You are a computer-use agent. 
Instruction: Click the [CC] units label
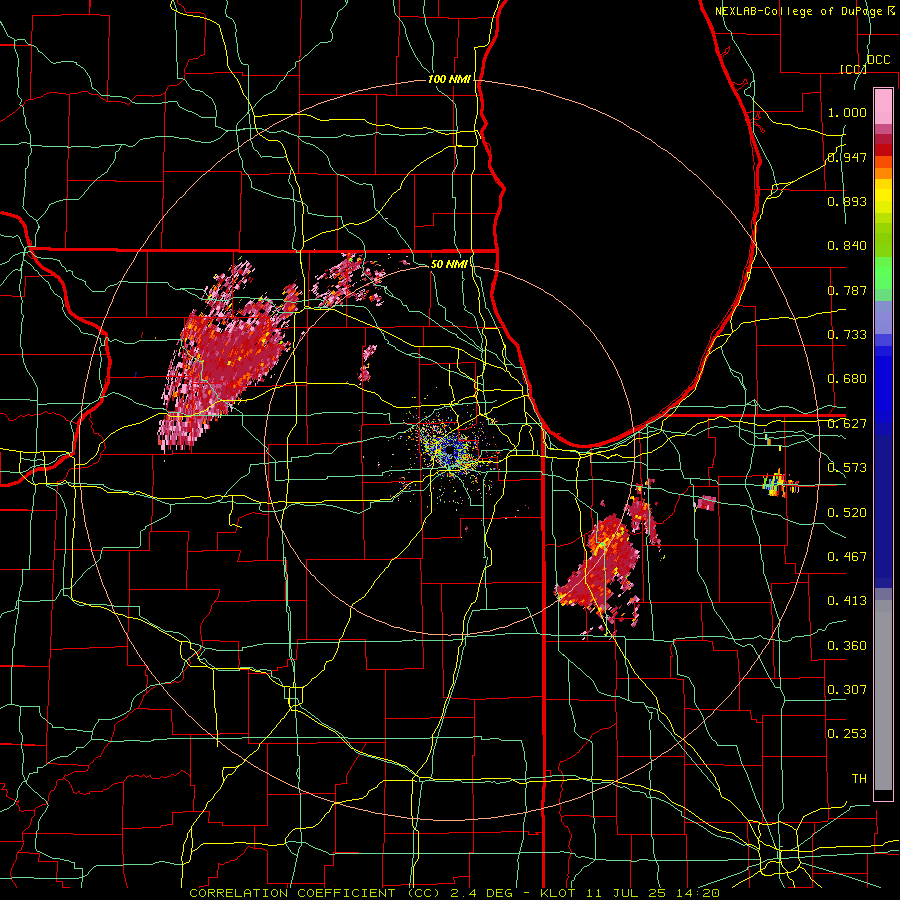tap(853, 69)
